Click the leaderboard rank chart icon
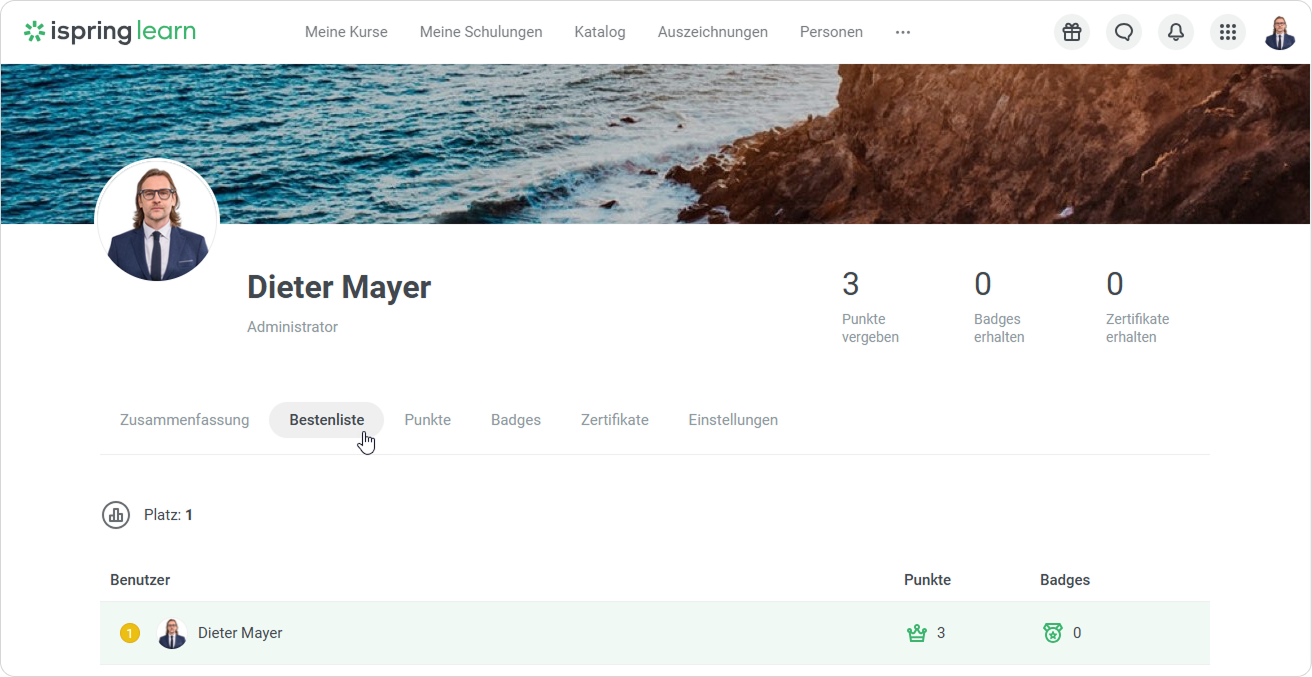The width and height of the screenshot is (1312, 677). point(116,515)
